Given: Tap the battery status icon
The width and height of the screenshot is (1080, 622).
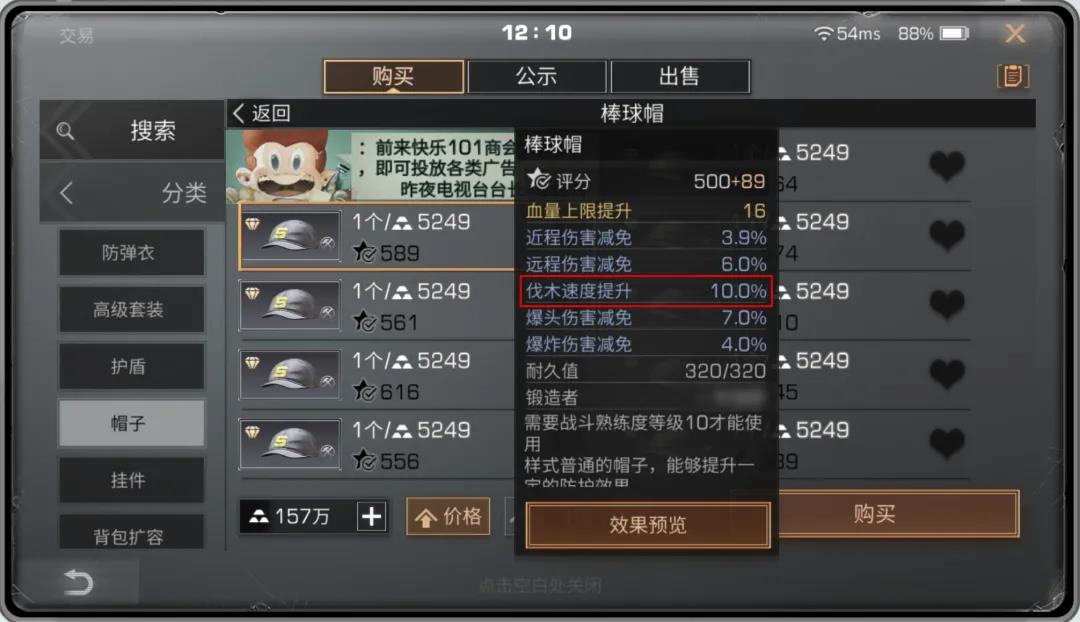Looking at the screenshot, I should [x=955, y=33].
